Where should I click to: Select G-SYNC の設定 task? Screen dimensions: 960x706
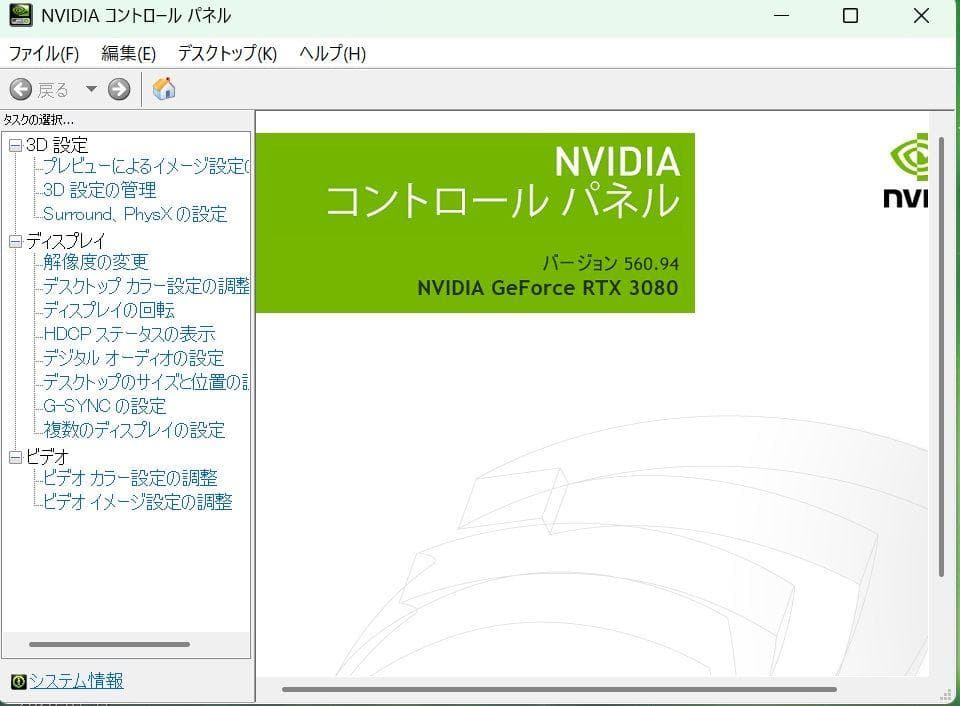105,405
